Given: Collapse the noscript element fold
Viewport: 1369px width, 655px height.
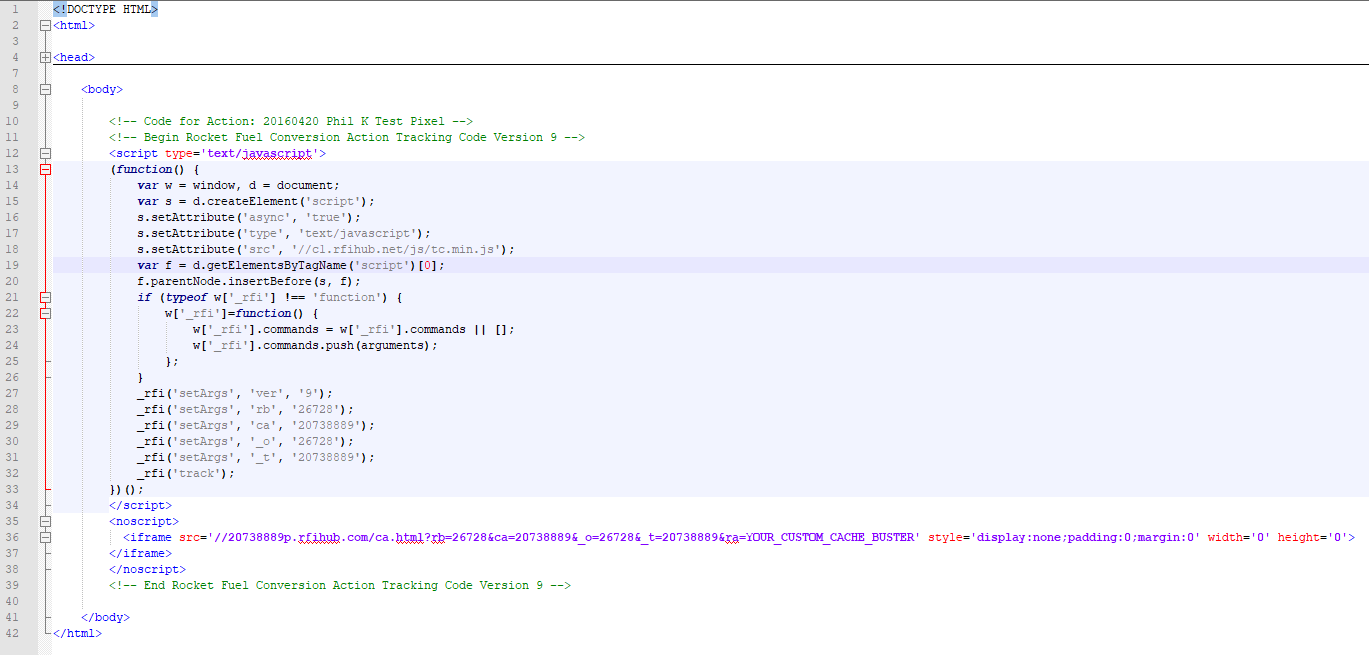Looking at the screenshot, I should pyautogui.click(x=44, y=521).
